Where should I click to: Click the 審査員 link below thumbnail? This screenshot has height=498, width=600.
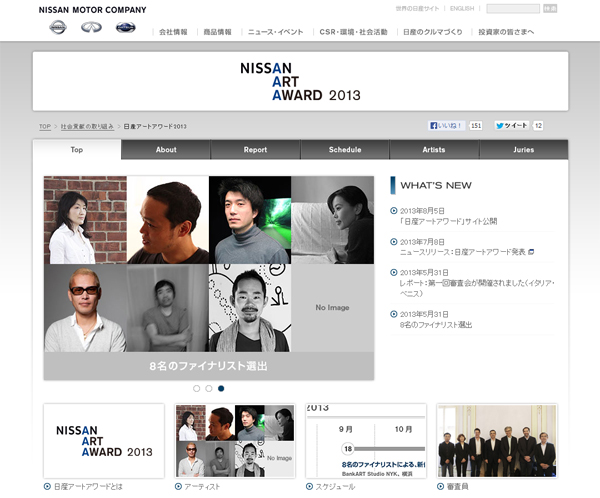(x=457, y=487)
